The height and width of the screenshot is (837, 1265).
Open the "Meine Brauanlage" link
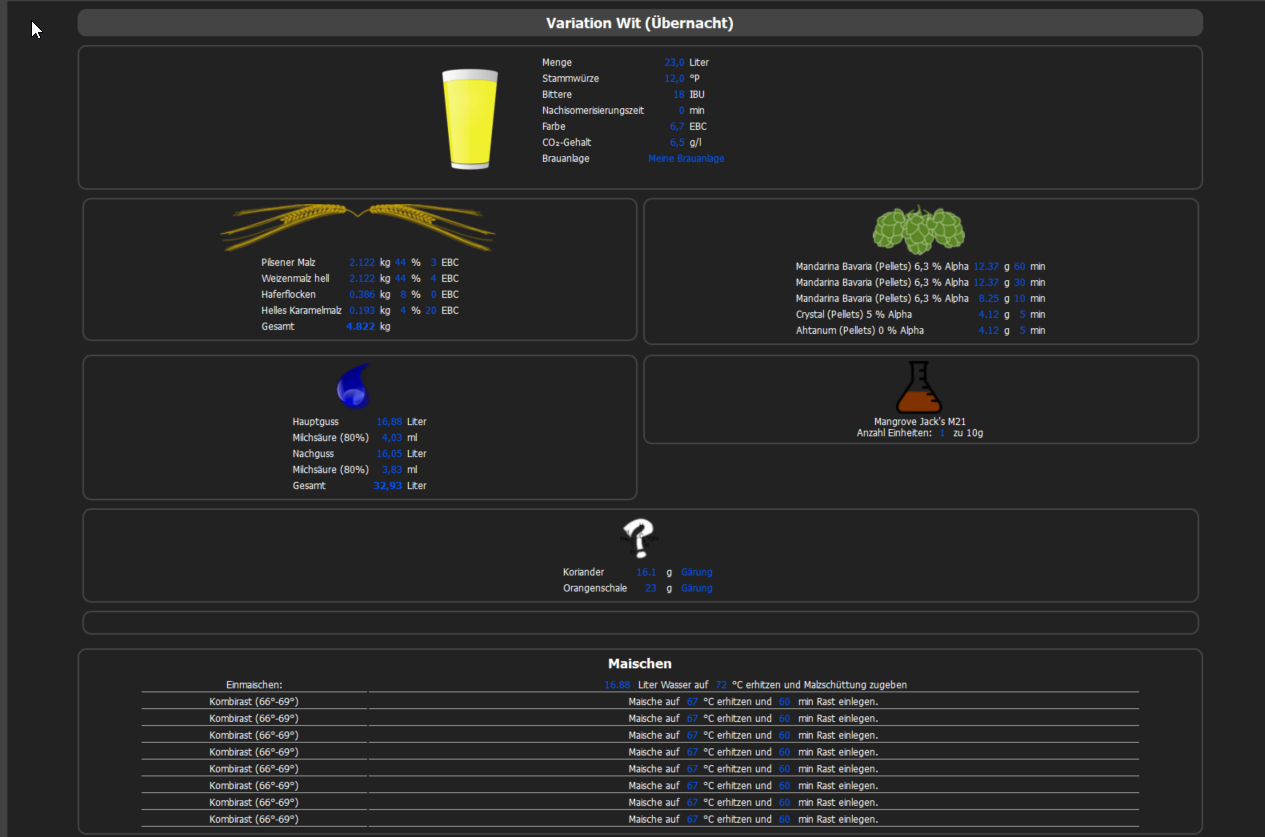[x=686, y=159]
